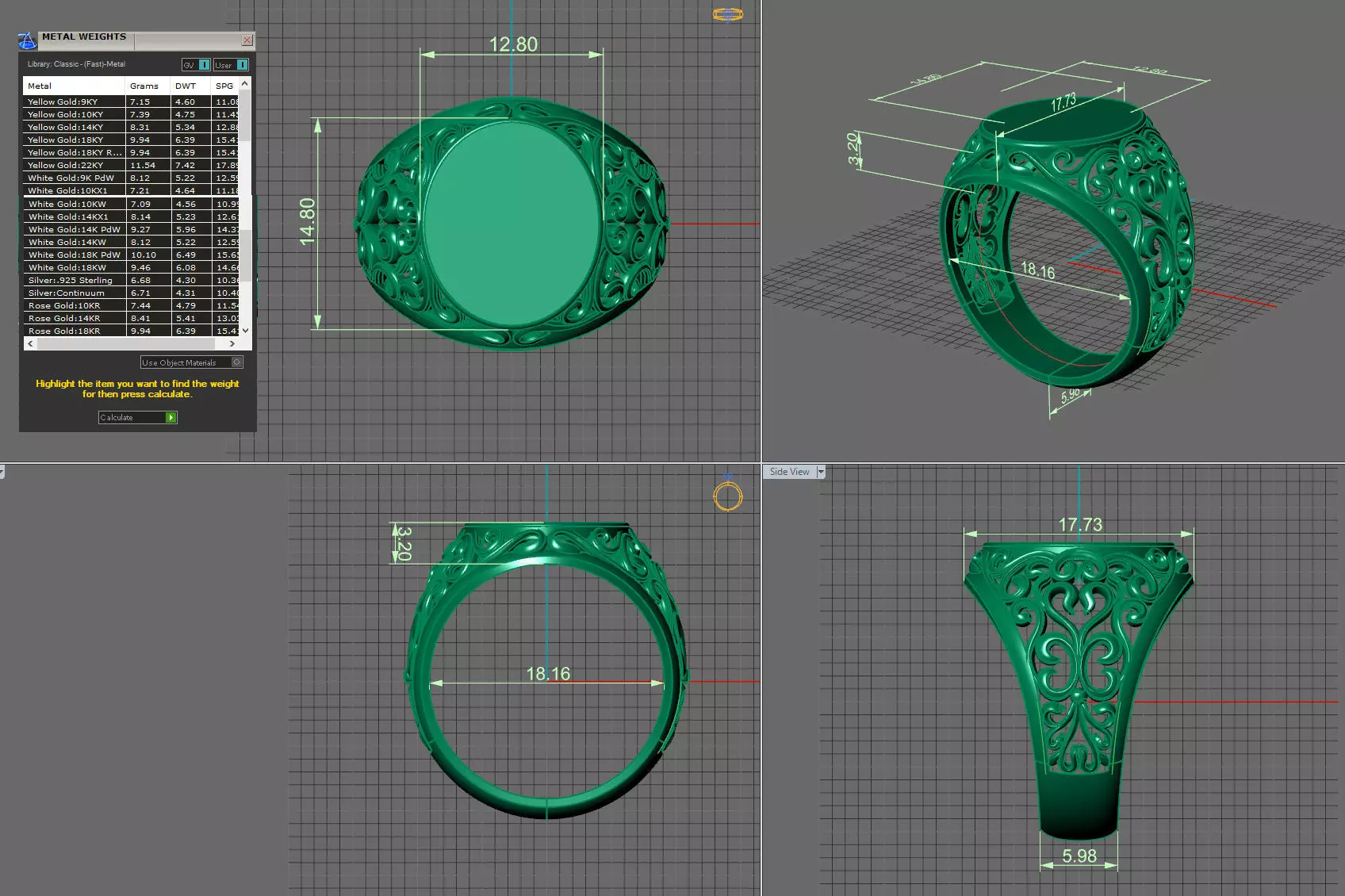Open the Side View dropdown arrow
Screen dimensions: 1345x896
[x=821, y=472]
